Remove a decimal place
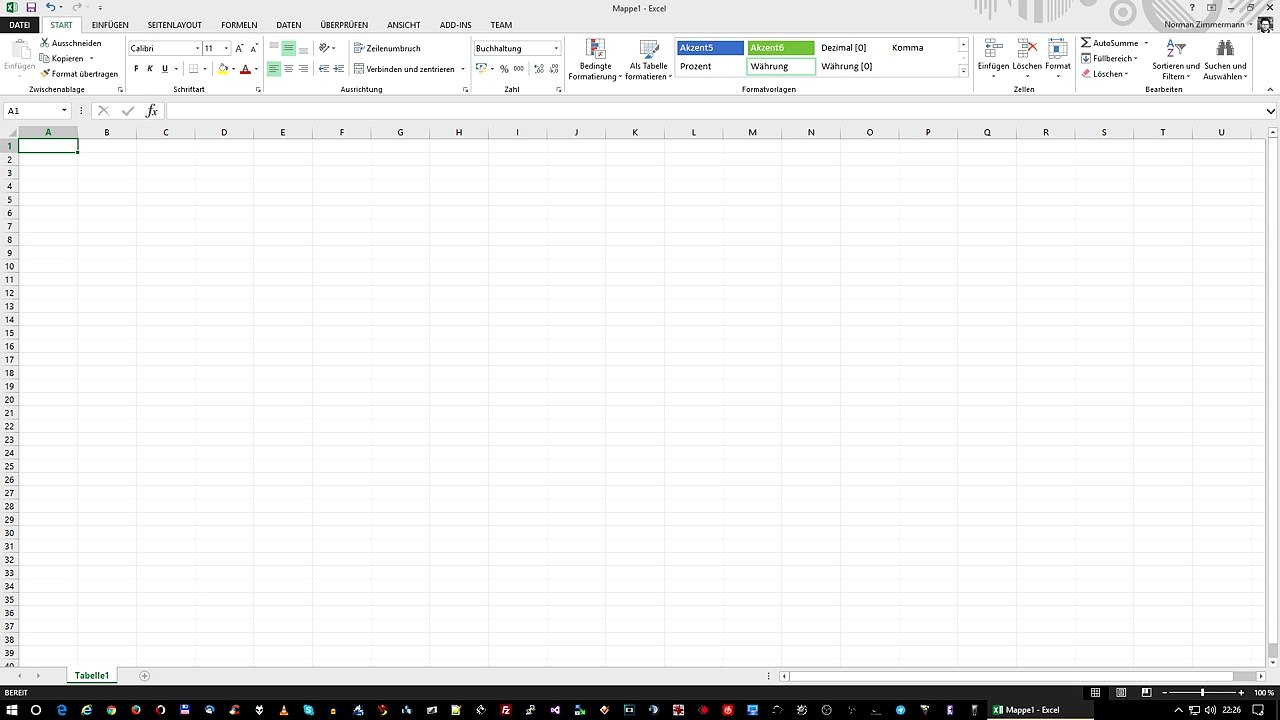 tap(553, 69)
